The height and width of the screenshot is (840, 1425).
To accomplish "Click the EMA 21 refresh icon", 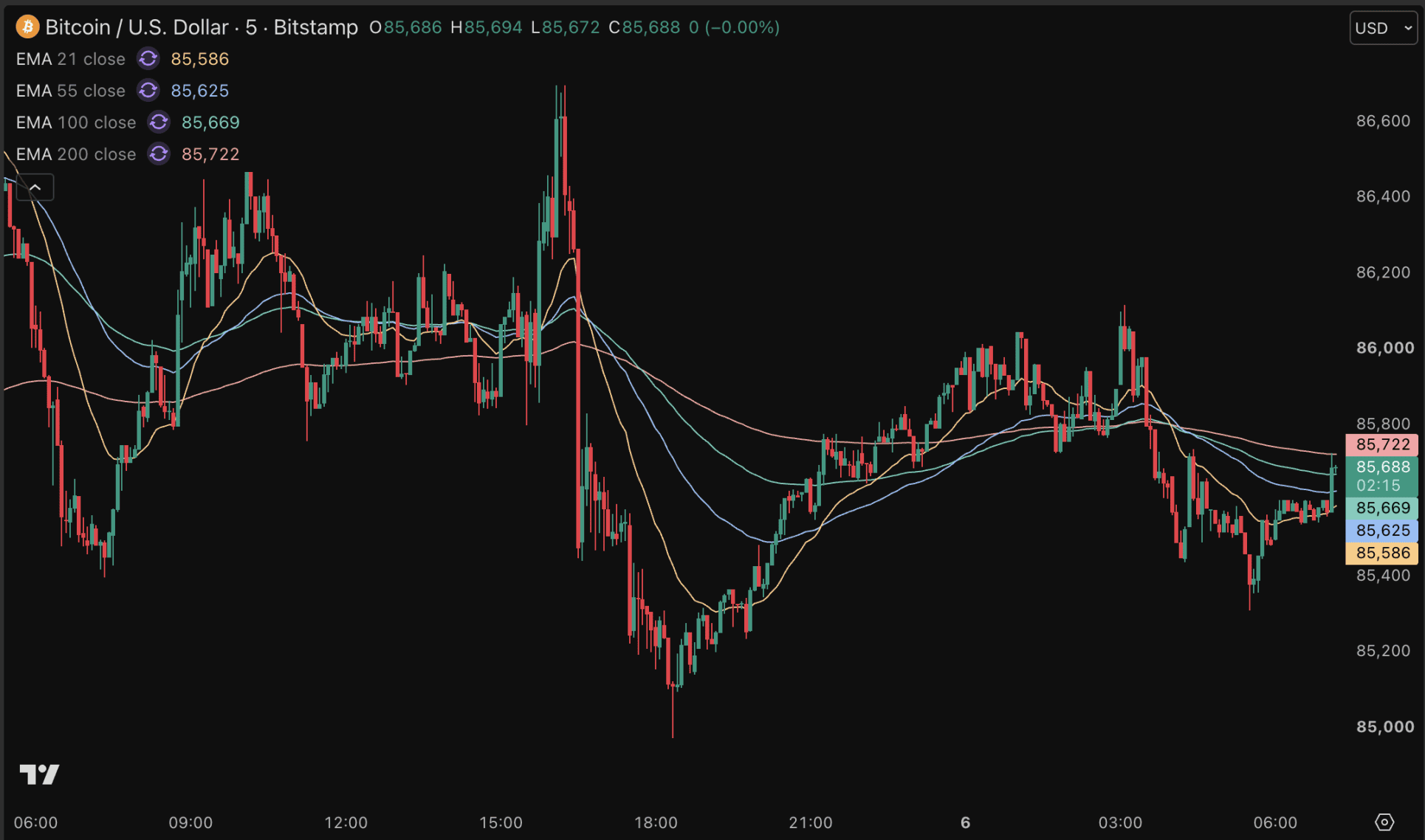I will 148,59.
